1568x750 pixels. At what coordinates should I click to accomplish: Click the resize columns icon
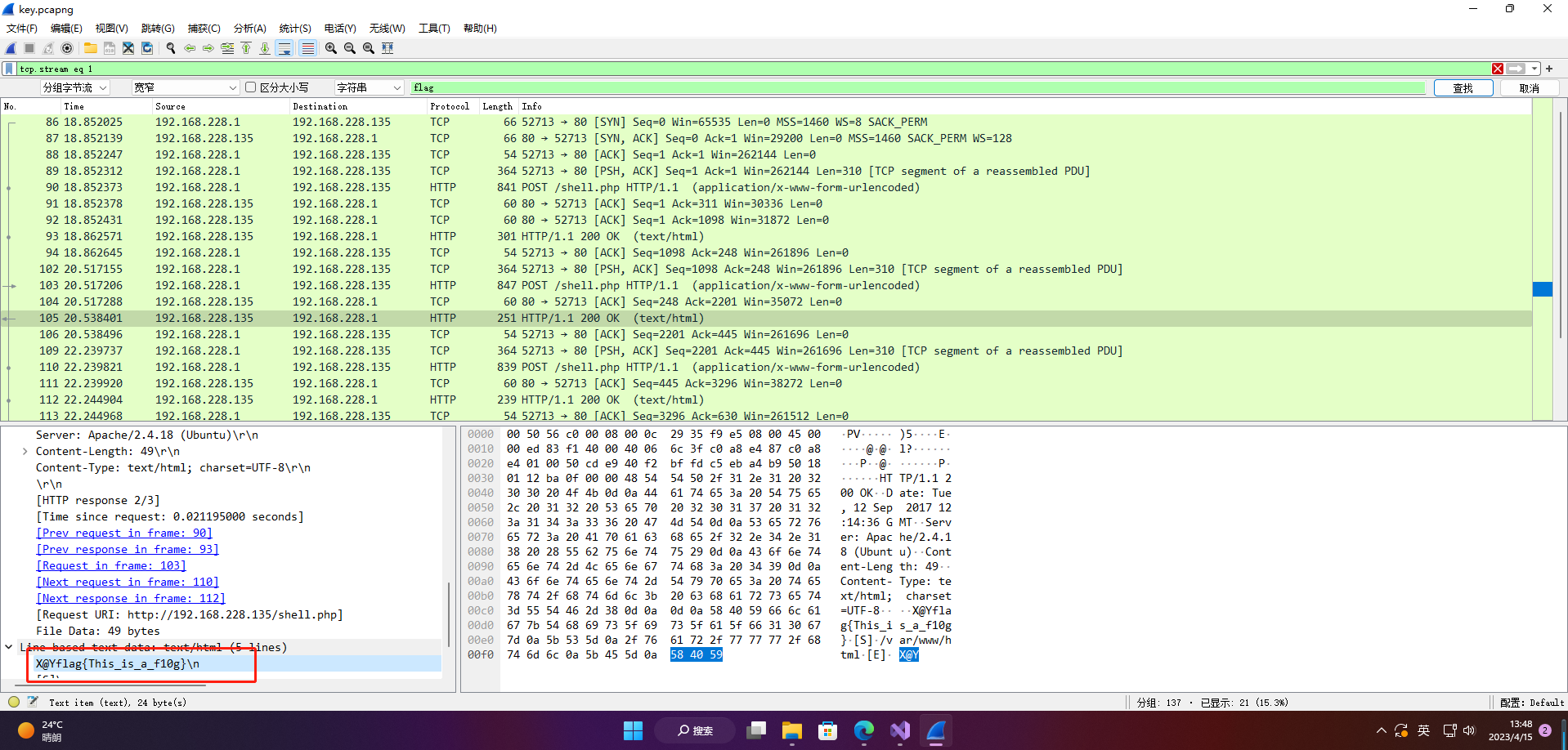click(x=388, y=48)
